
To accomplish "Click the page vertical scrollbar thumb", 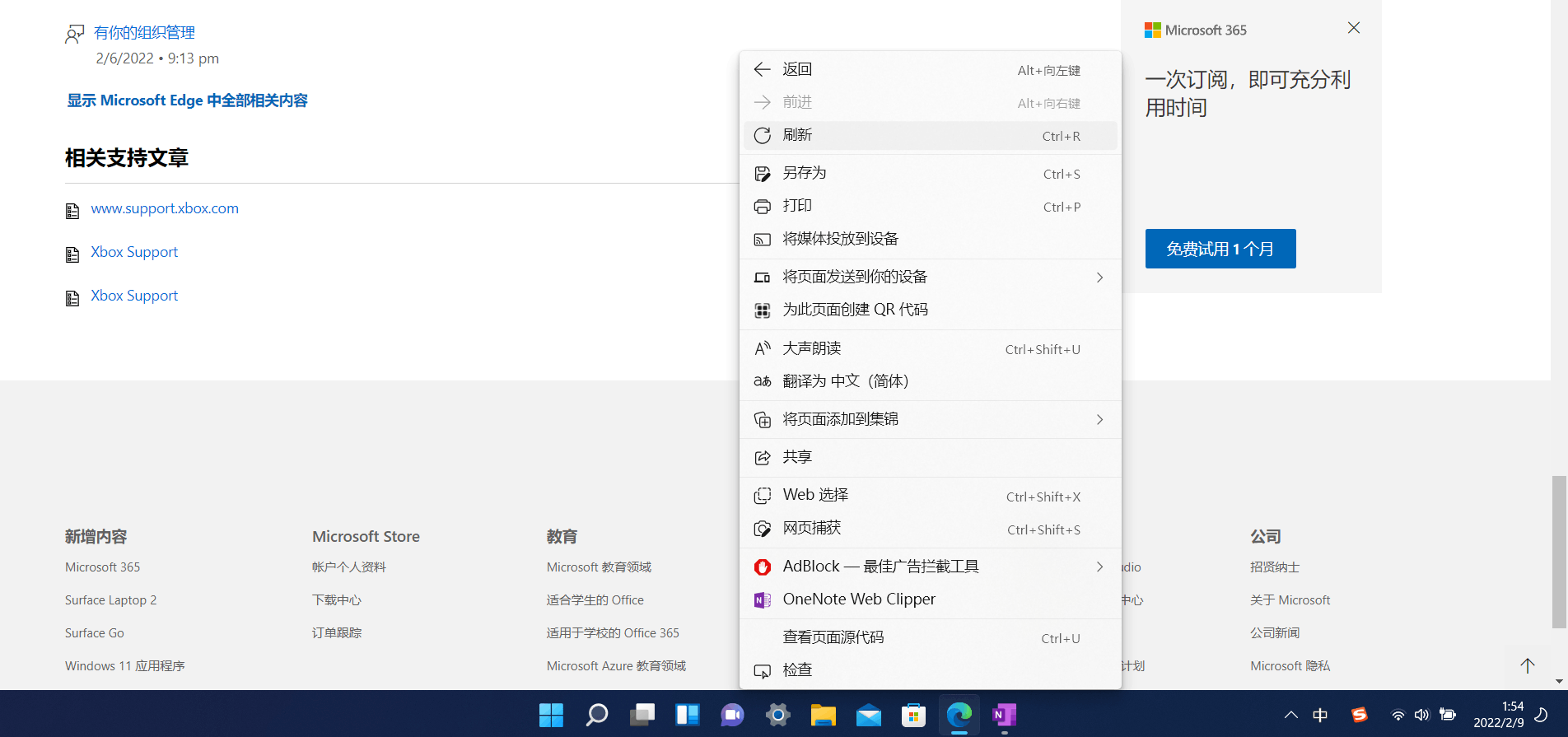I will [x=1559, y=552].
